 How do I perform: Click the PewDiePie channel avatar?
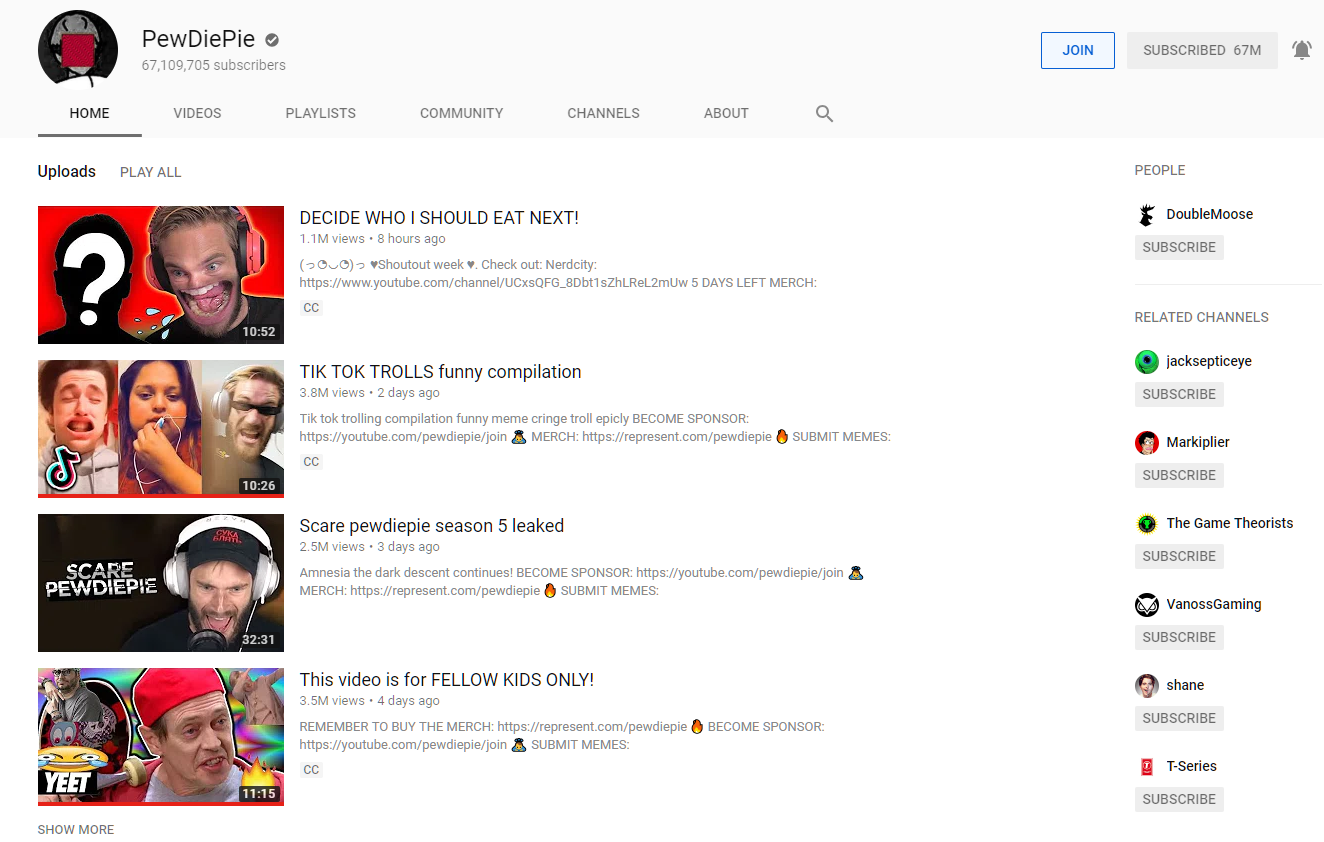[x=78, y=50]
